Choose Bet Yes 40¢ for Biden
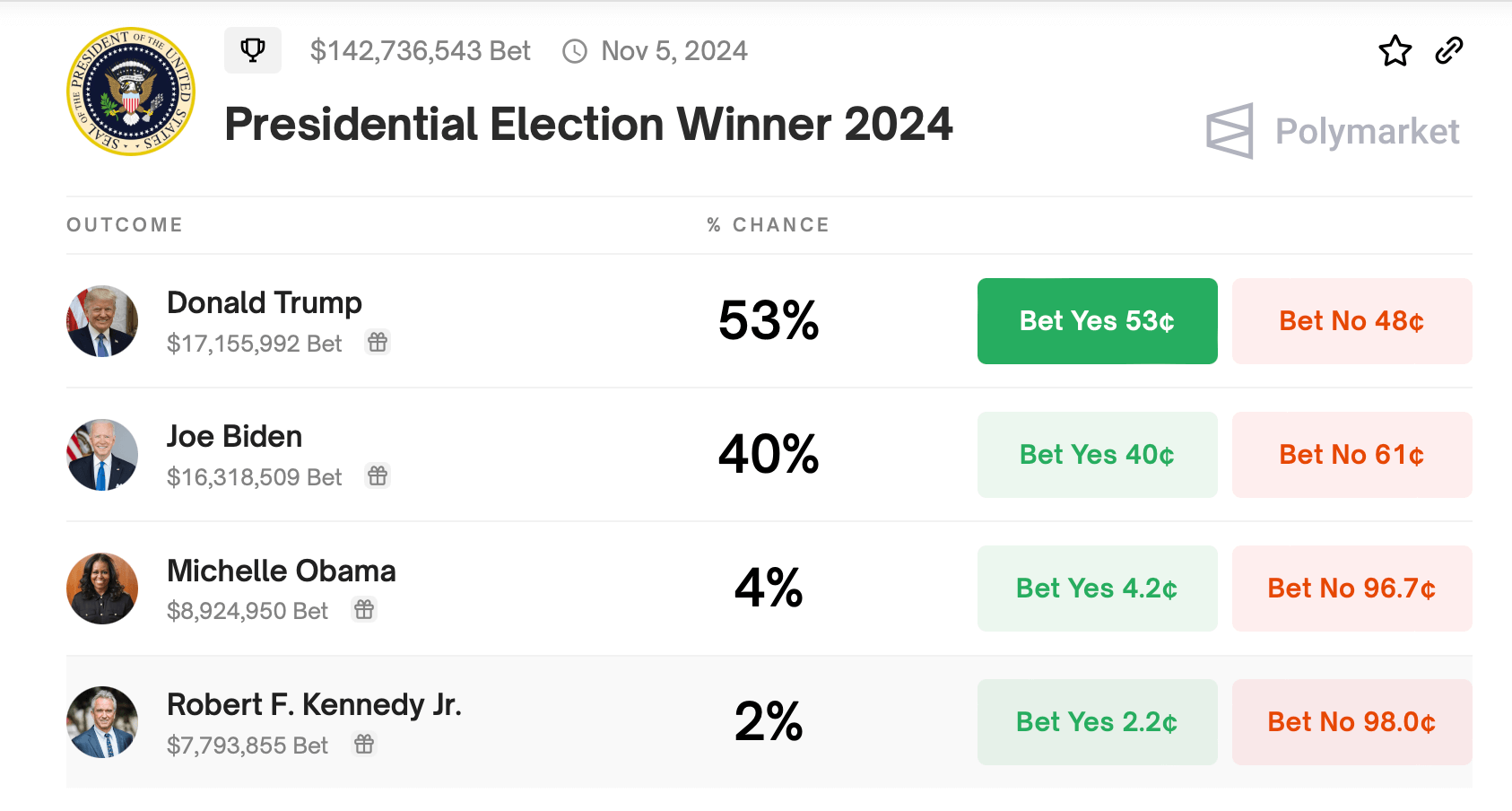Viewport: 1512px width, 811px height. tap(1097, 455)
